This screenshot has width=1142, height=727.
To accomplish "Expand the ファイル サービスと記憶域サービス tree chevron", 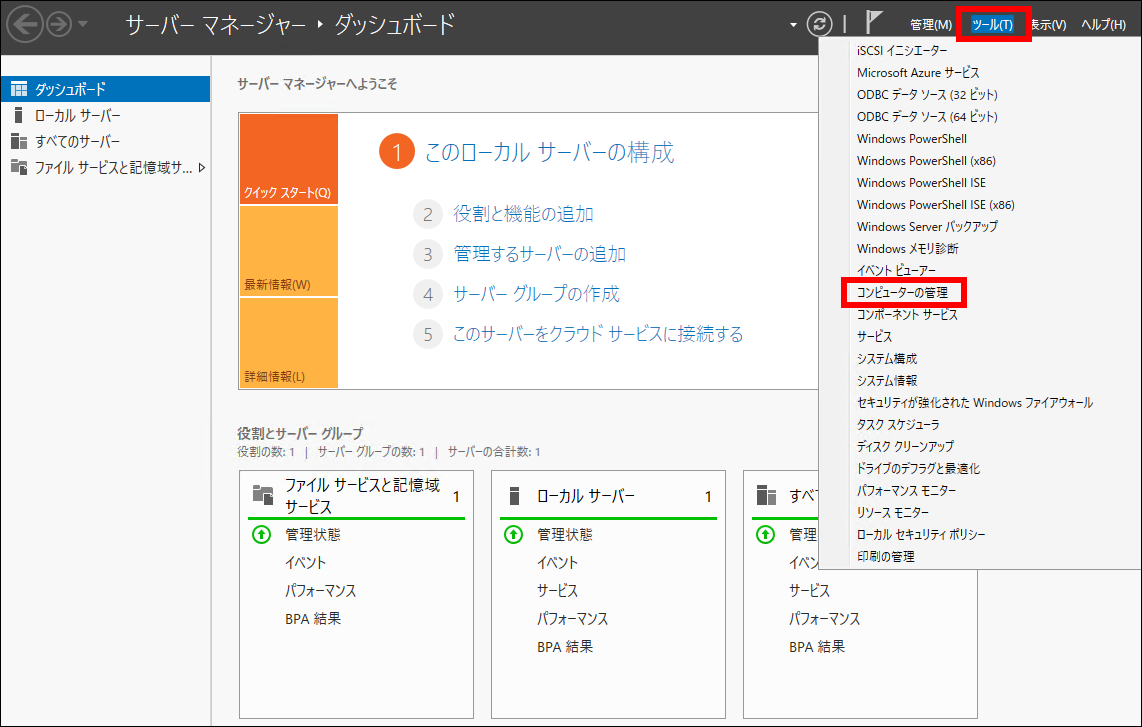I will 202,169.
